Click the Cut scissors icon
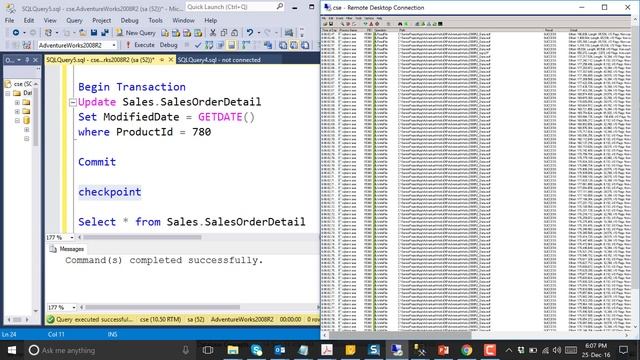This screenshot has width=640, height=360. 213,33
